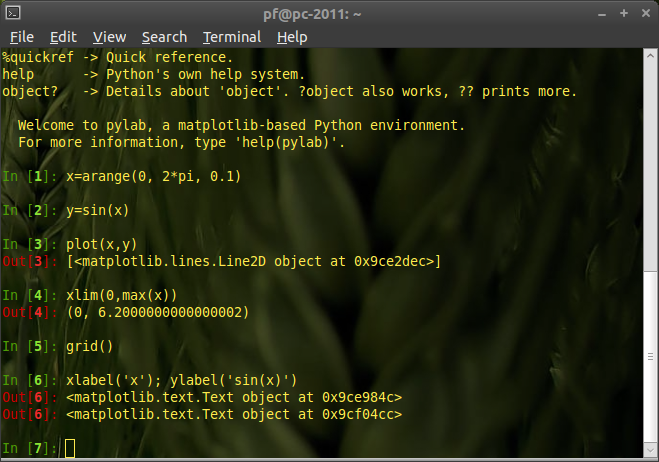
Task: Click the vertical scrollbar thumb
Action: click(650, 356)
